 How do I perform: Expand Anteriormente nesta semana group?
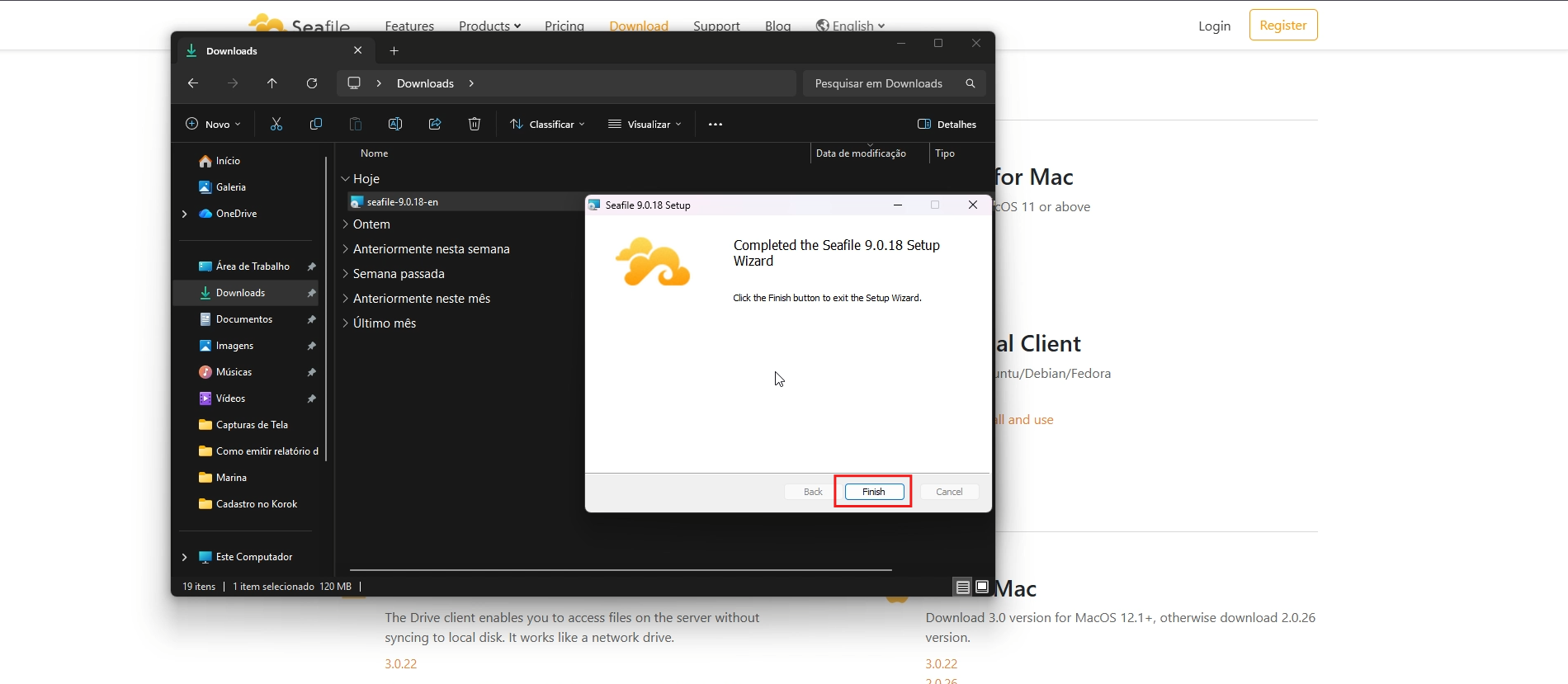click(346, 249)
